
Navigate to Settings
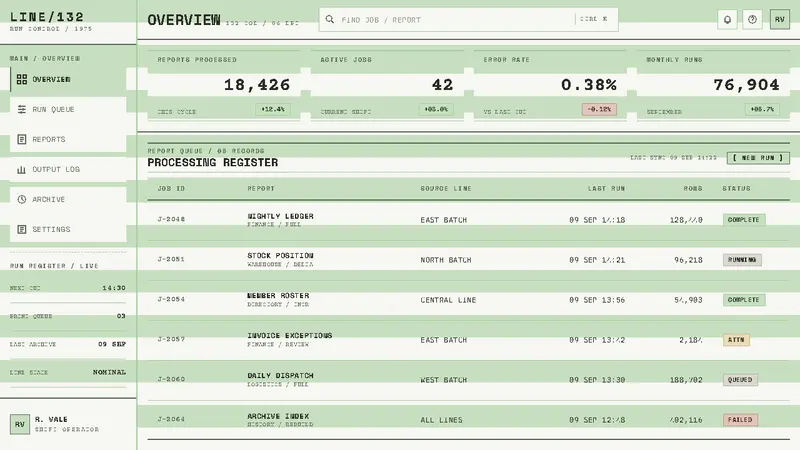(68, 230)
